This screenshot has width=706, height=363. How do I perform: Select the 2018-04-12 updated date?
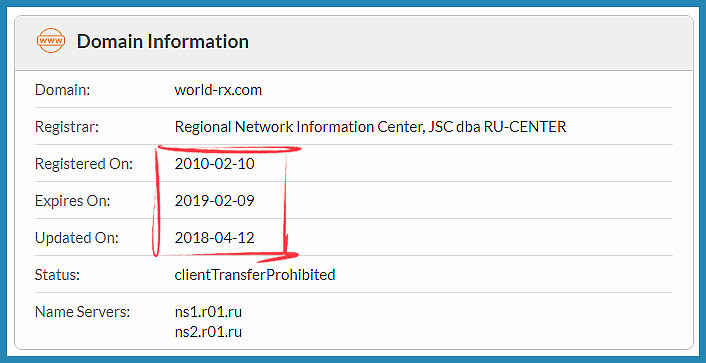pyautogui.click(x=214, y=238)
